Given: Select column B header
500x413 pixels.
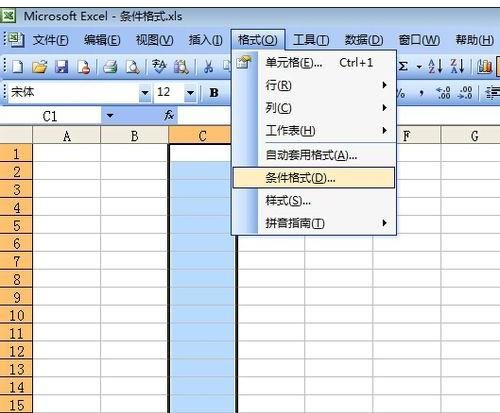Looking at the screenshot, I should 134,136.
